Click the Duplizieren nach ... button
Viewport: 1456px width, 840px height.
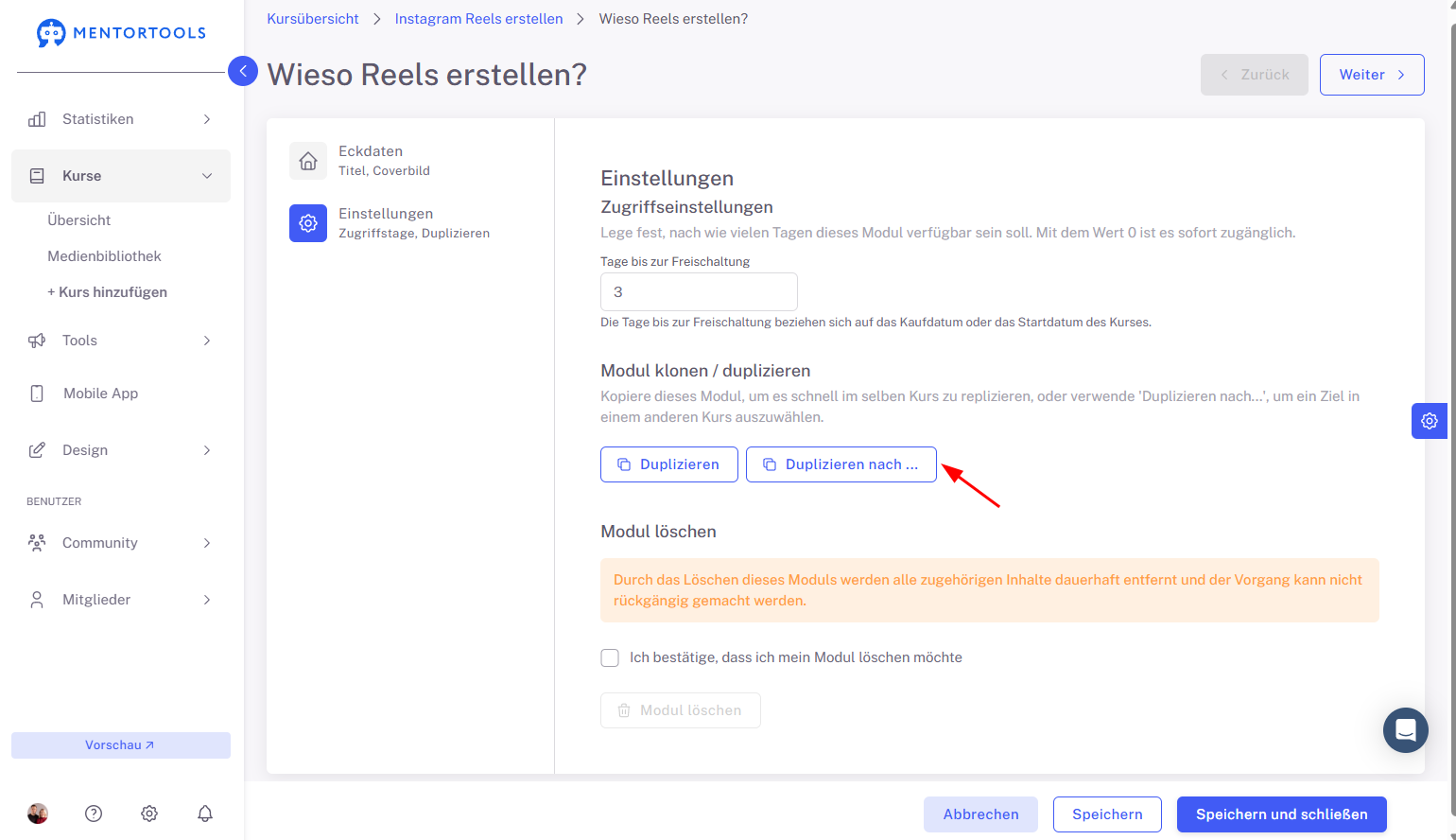[841, 464]
